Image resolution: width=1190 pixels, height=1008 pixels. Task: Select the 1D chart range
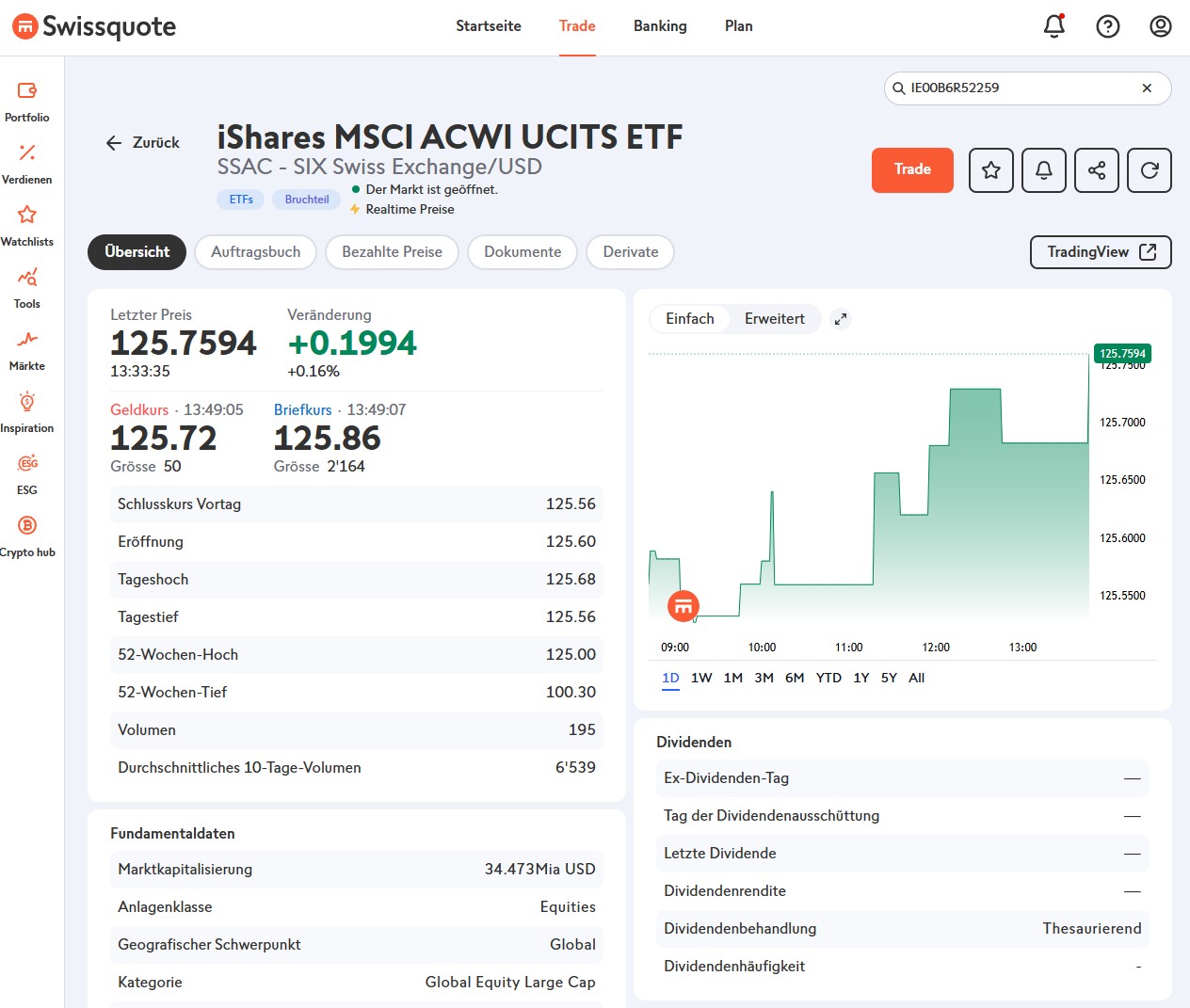coord(670,679)
